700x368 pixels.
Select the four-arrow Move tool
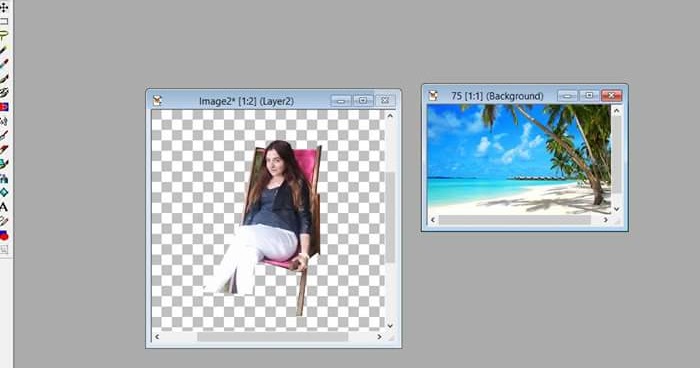click(4, 7)
